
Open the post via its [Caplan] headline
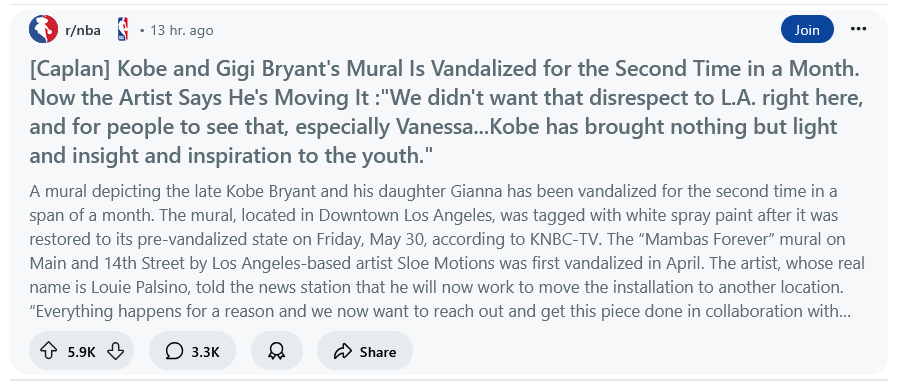(x=447, y=113)
